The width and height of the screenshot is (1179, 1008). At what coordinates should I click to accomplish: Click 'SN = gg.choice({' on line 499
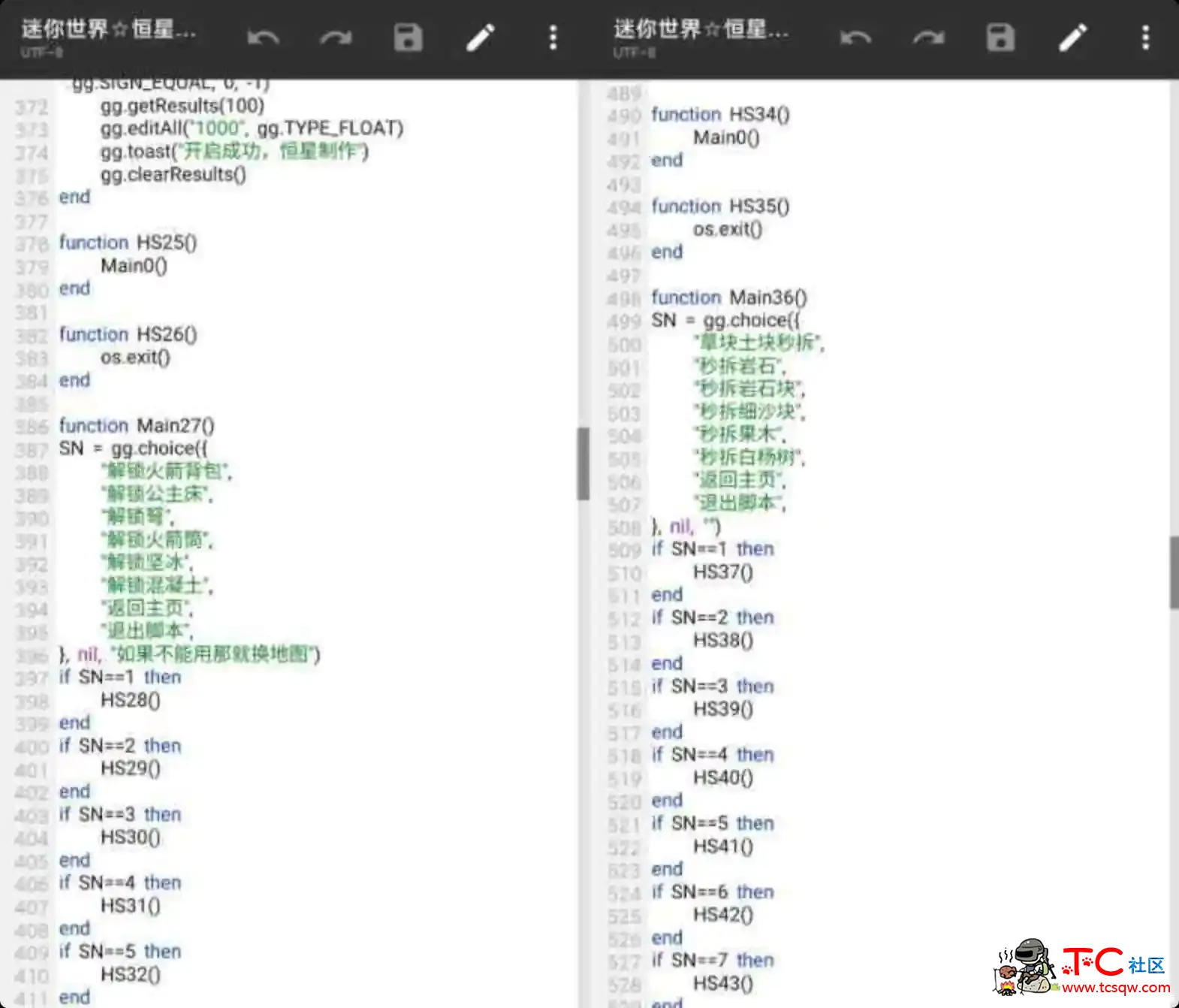725,321
